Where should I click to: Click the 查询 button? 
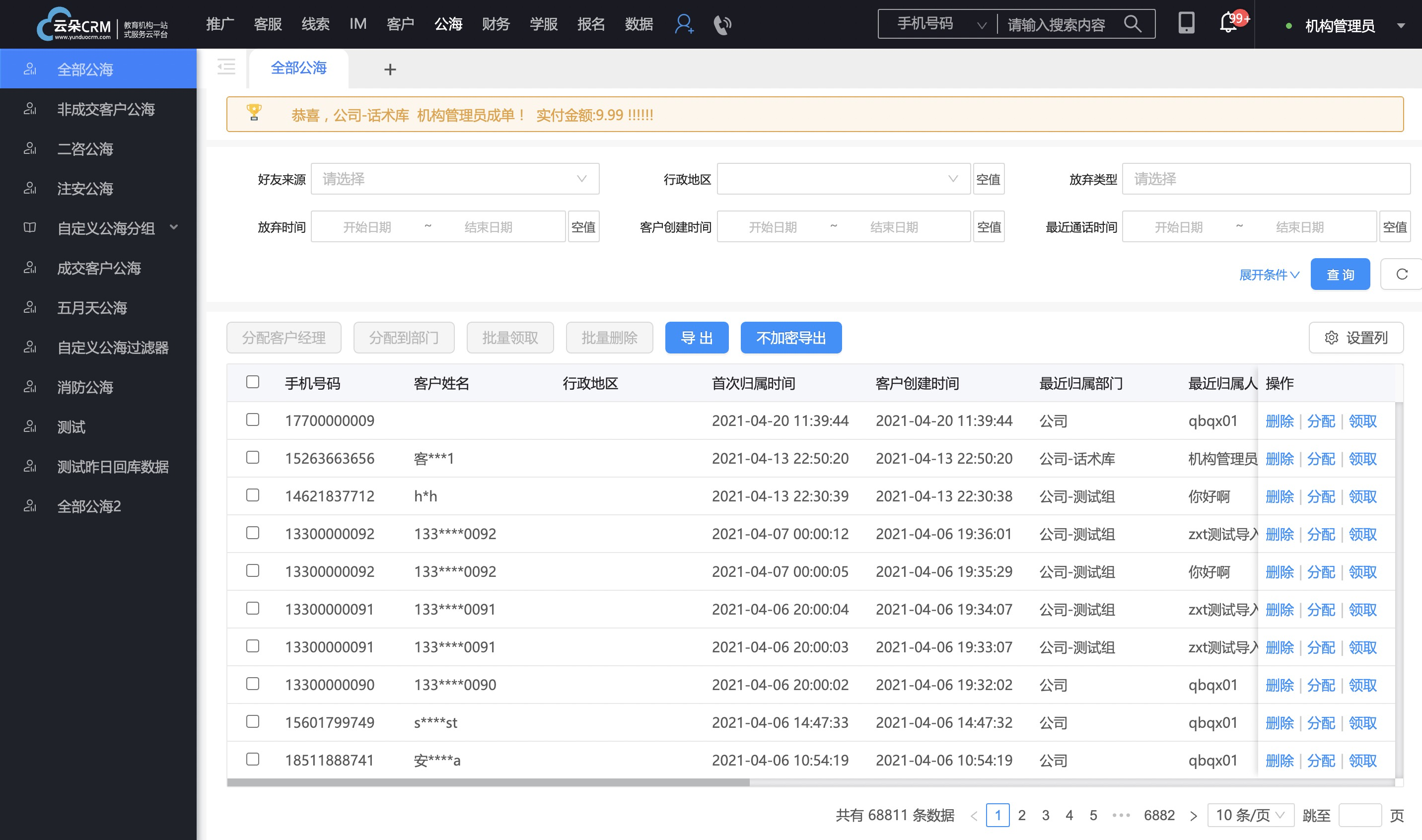[x=1340, y=275]
